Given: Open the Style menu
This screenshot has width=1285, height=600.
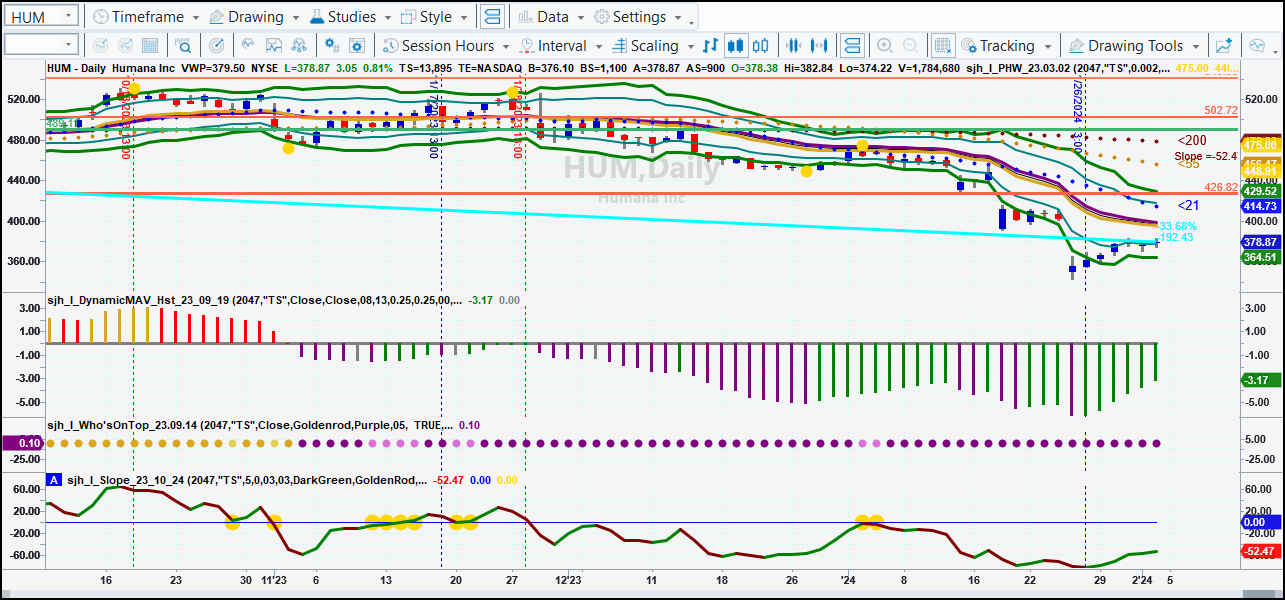Looking at the screenshot, I should [435, 17].
